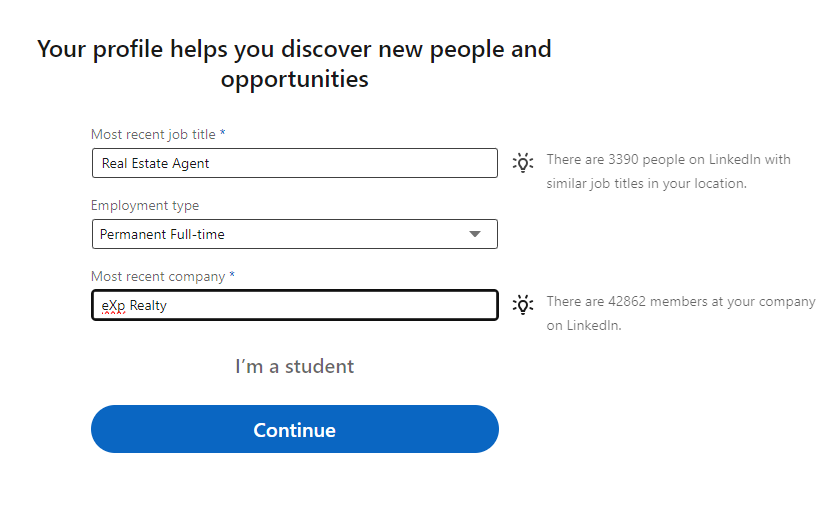This screenshot has height=505, width=839.
Task: Click the underlined misspelled word eXp
Action: click(113, 306)
